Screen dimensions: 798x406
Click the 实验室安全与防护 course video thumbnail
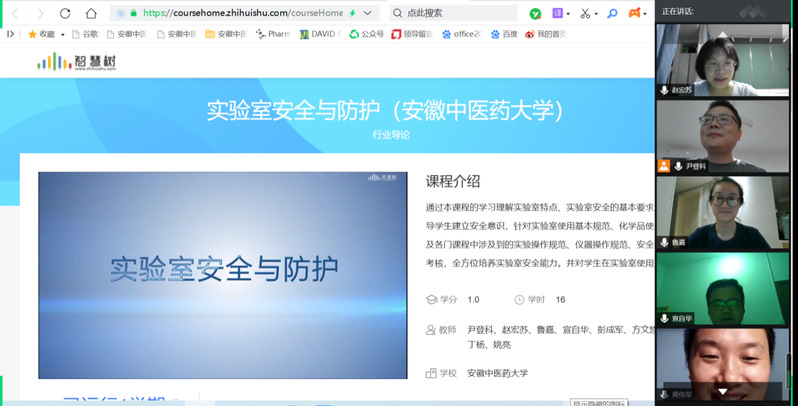222,275
